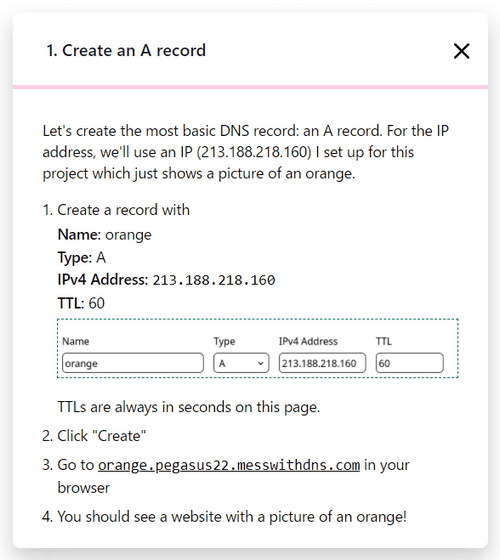Click the IPv4 Address label in the form
Viewport: 500px width, 560px height.
click(x=308, y=341)
